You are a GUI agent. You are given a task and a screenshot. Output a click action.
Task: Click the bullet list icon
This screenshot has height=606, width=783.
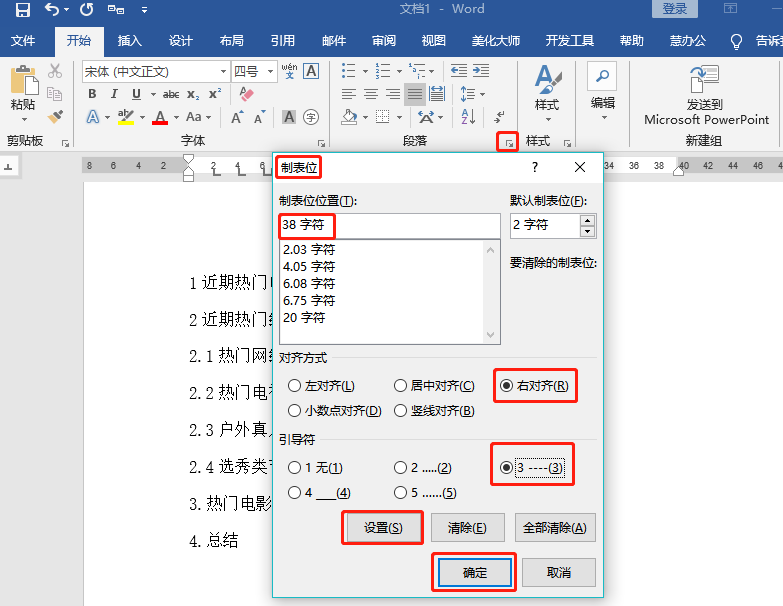(349, 71)
